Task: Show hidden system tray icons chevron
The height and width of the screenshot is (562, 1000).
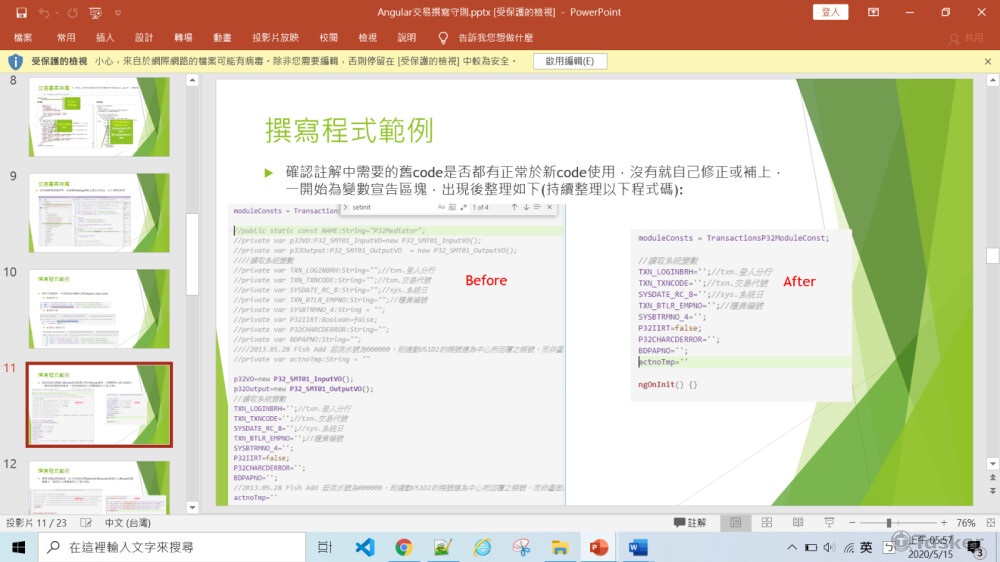Action: (x=792, y=547)
